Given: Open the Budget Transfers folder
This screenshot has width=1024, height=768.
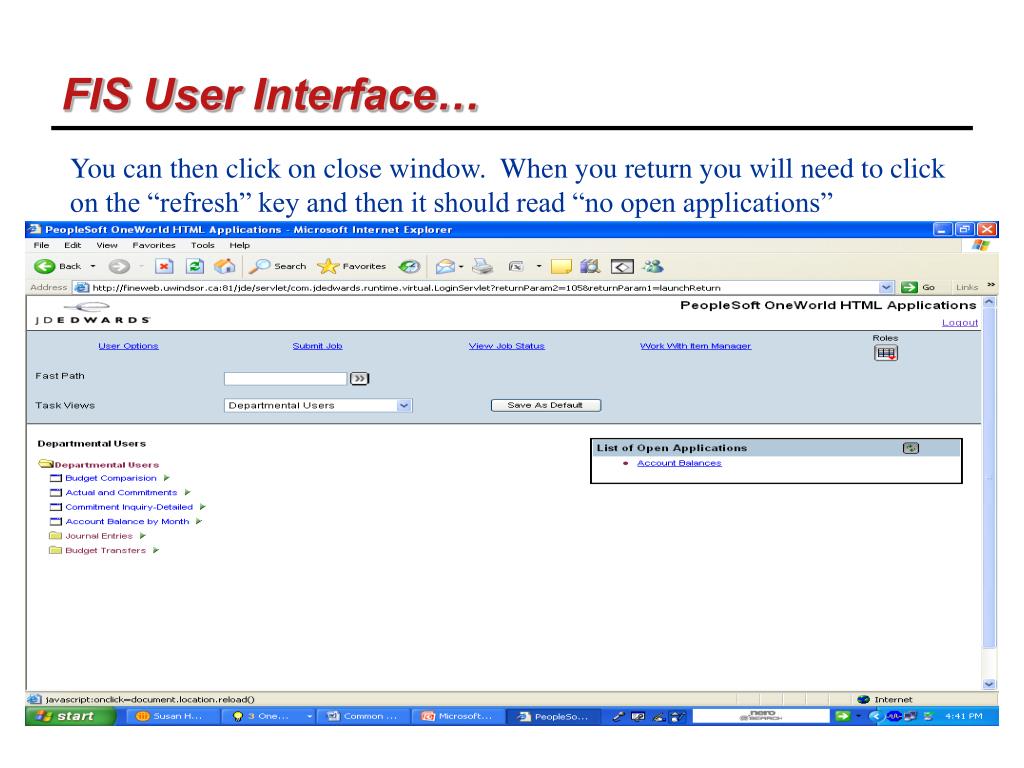Looking at the screenshot, I should click(106, 551).
